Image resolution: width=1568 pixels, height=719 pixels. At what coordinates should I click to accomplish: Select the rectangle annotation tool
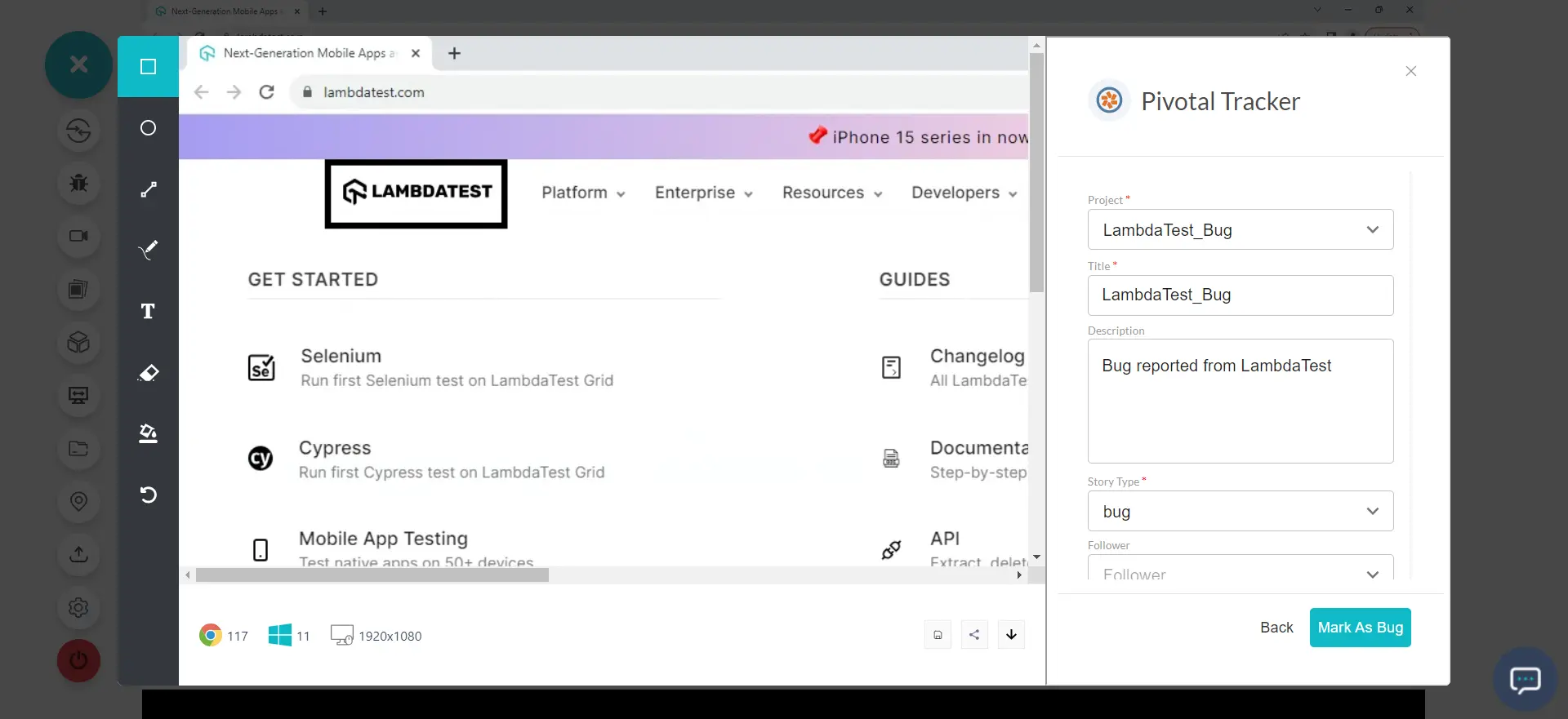[x=148, y=66]
